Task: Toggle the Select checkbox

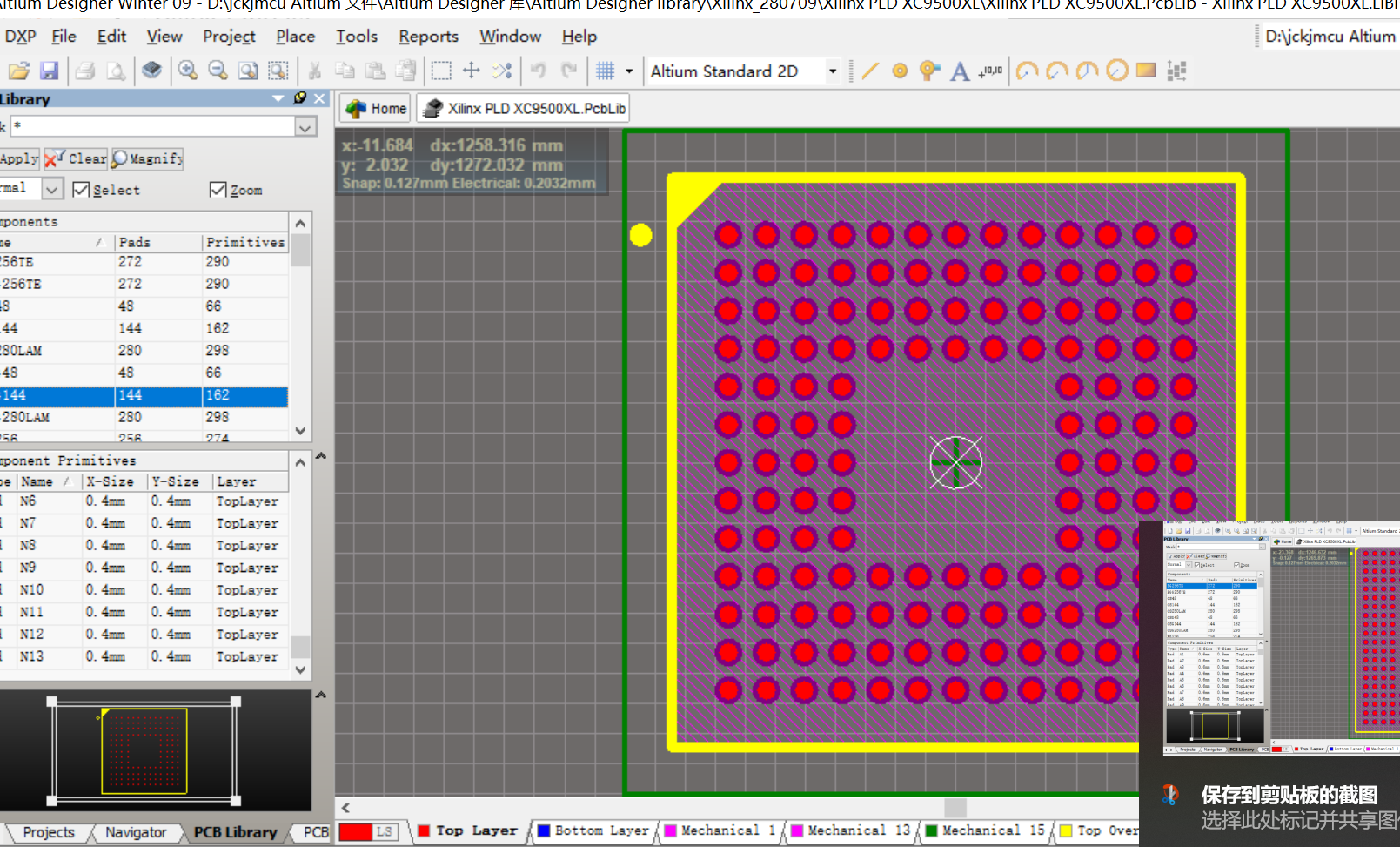Action: 82,190
